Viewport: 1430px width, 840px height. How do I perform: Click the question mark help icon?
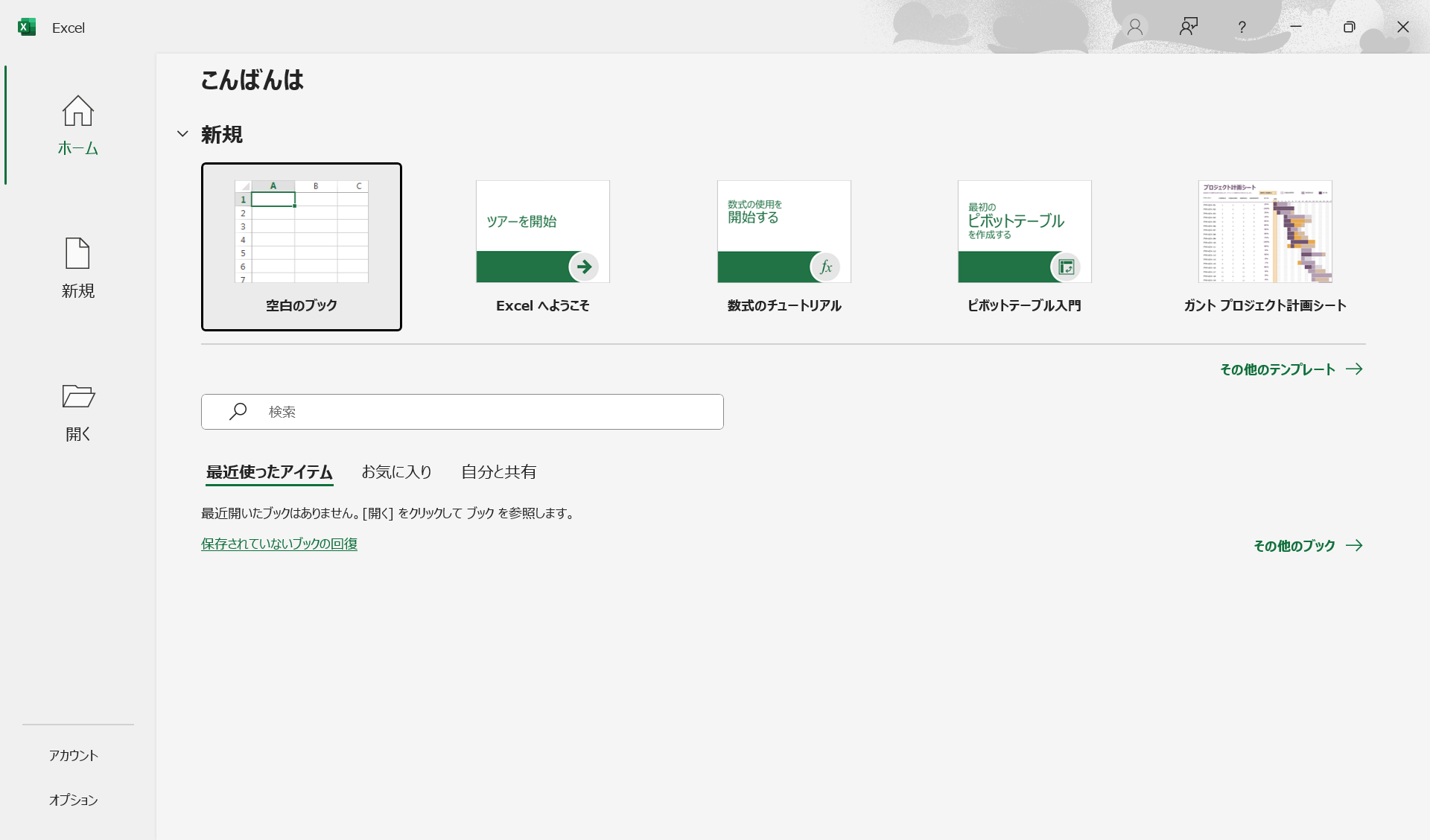1242,28
